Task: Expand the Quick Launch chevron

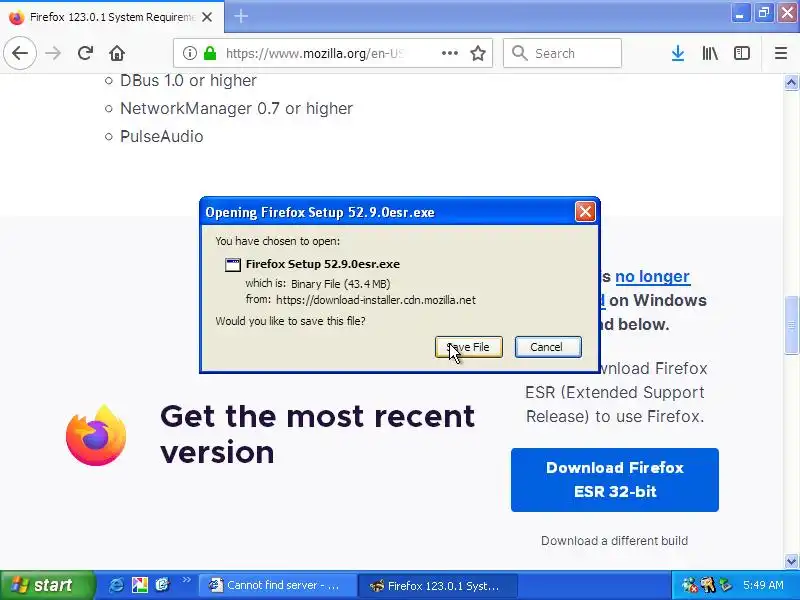Action: (x=186, y=580)
